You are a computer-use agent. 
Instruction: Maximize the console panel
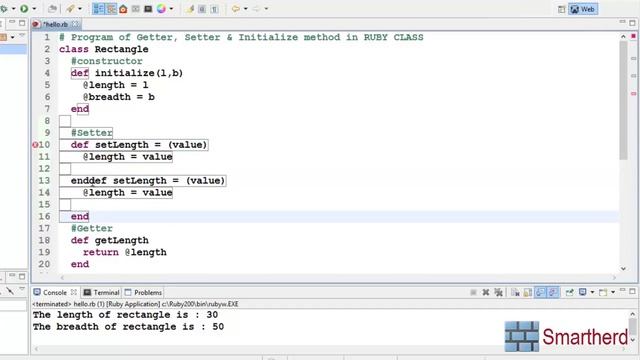(633, 291)
